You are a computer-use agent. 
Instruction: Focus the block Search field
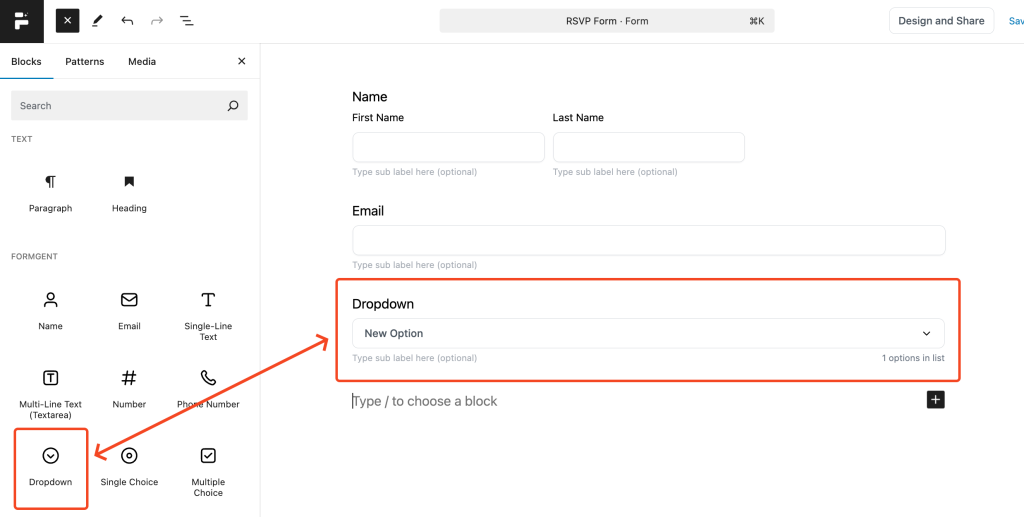129,106
